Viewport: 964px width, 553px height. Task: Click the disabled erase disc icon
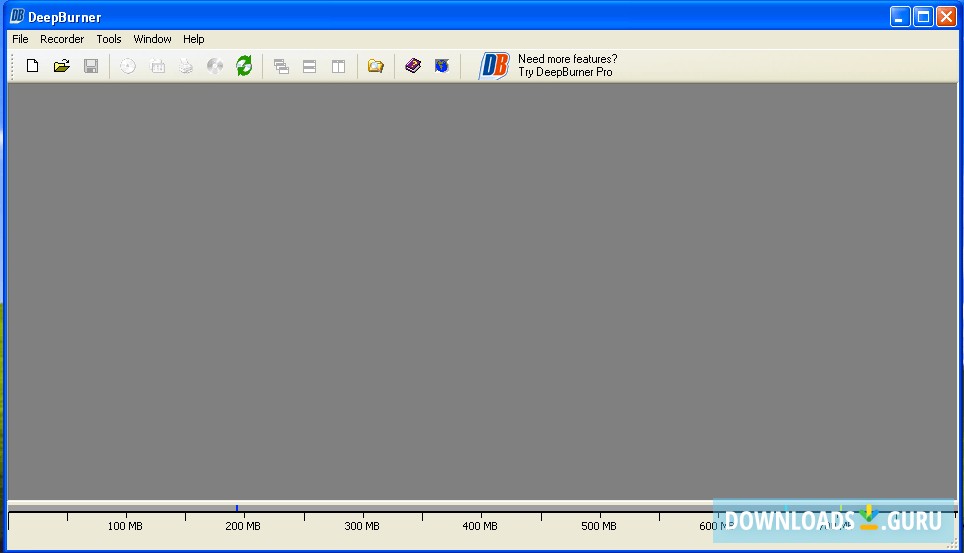tap(157, 66)
